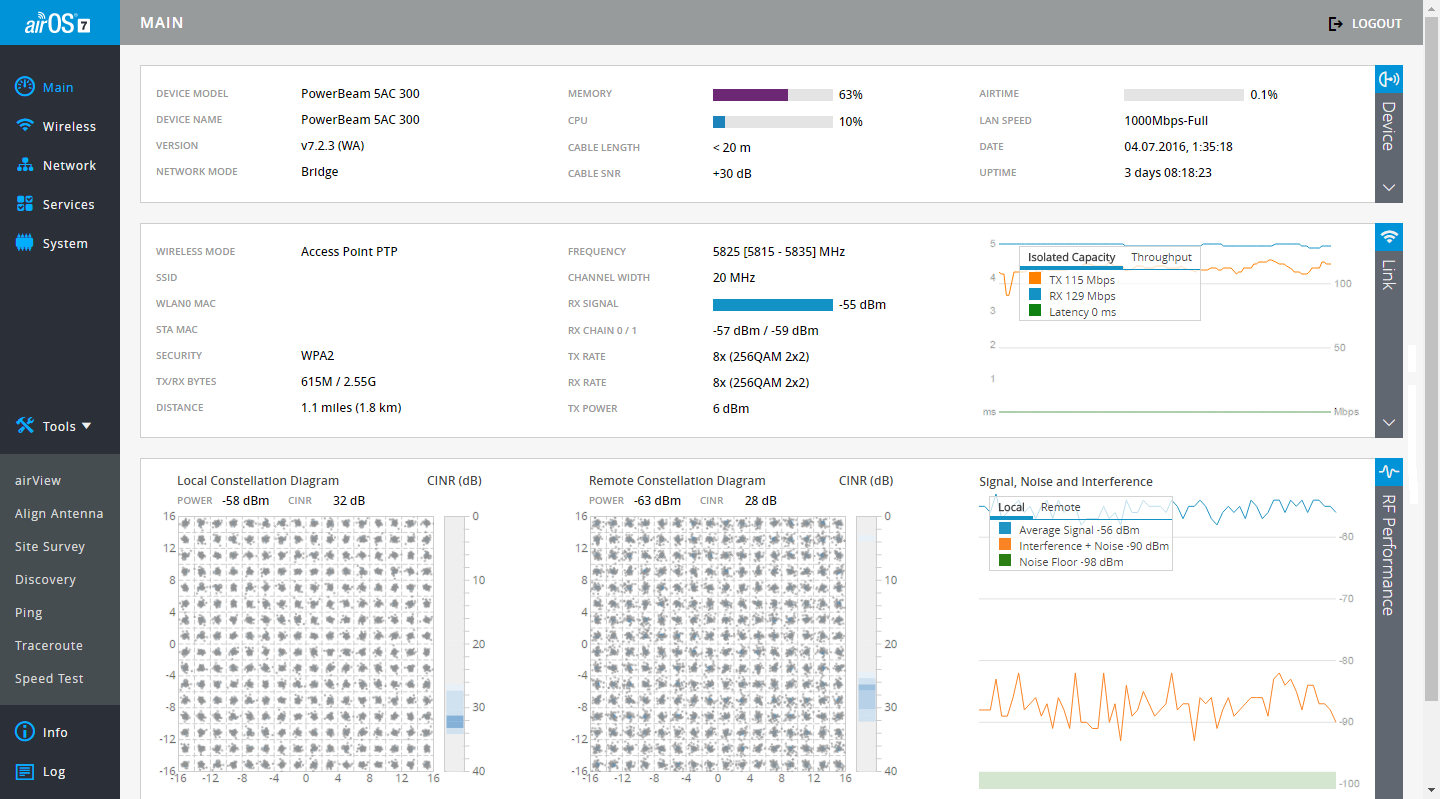Open the Services menu item
Screen dimensions: 1440x799
point(68,205)
